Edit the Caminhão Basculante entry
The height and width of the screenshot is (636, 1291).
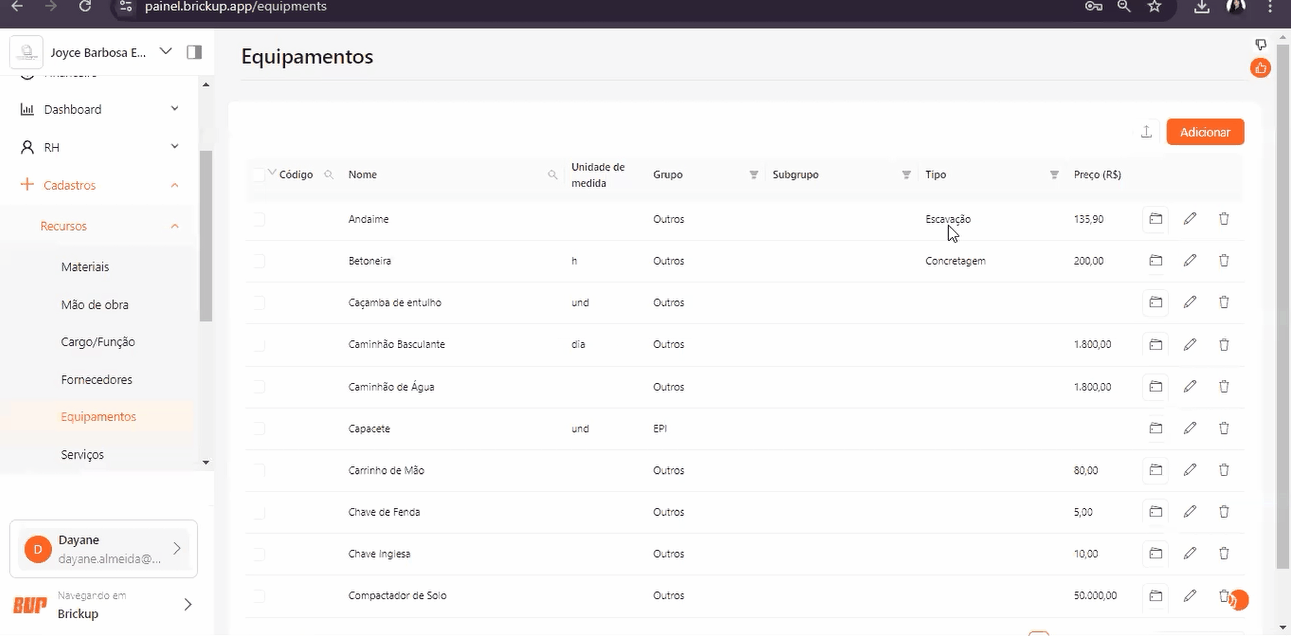pyautogui.click(x=1190, y=344)
